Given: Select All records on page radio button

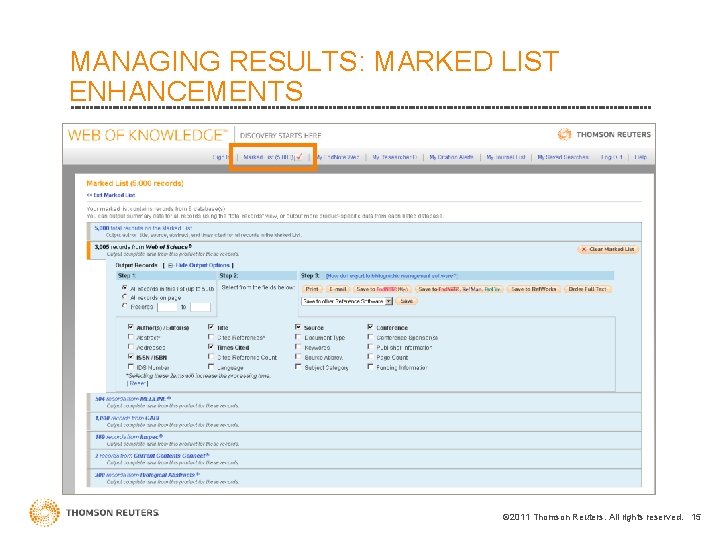Looking at the screenshot, I should point(124,297).
